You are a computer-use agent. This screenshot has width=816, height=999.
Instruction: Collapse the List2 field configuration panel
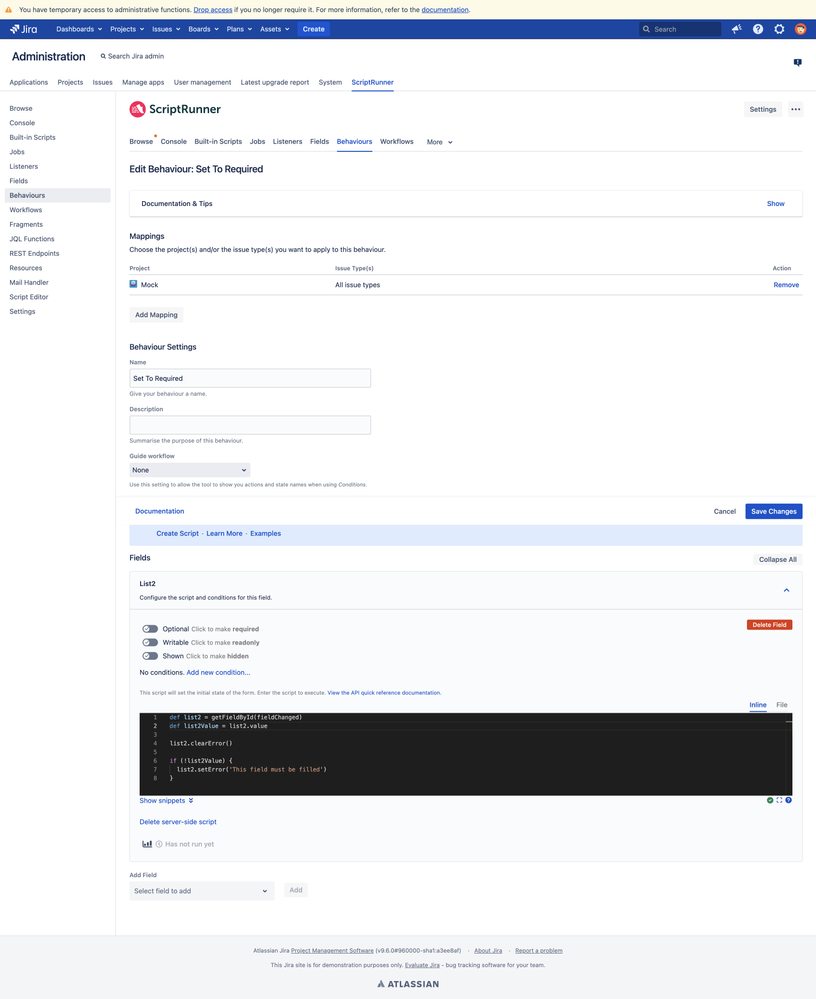[786, 590]
